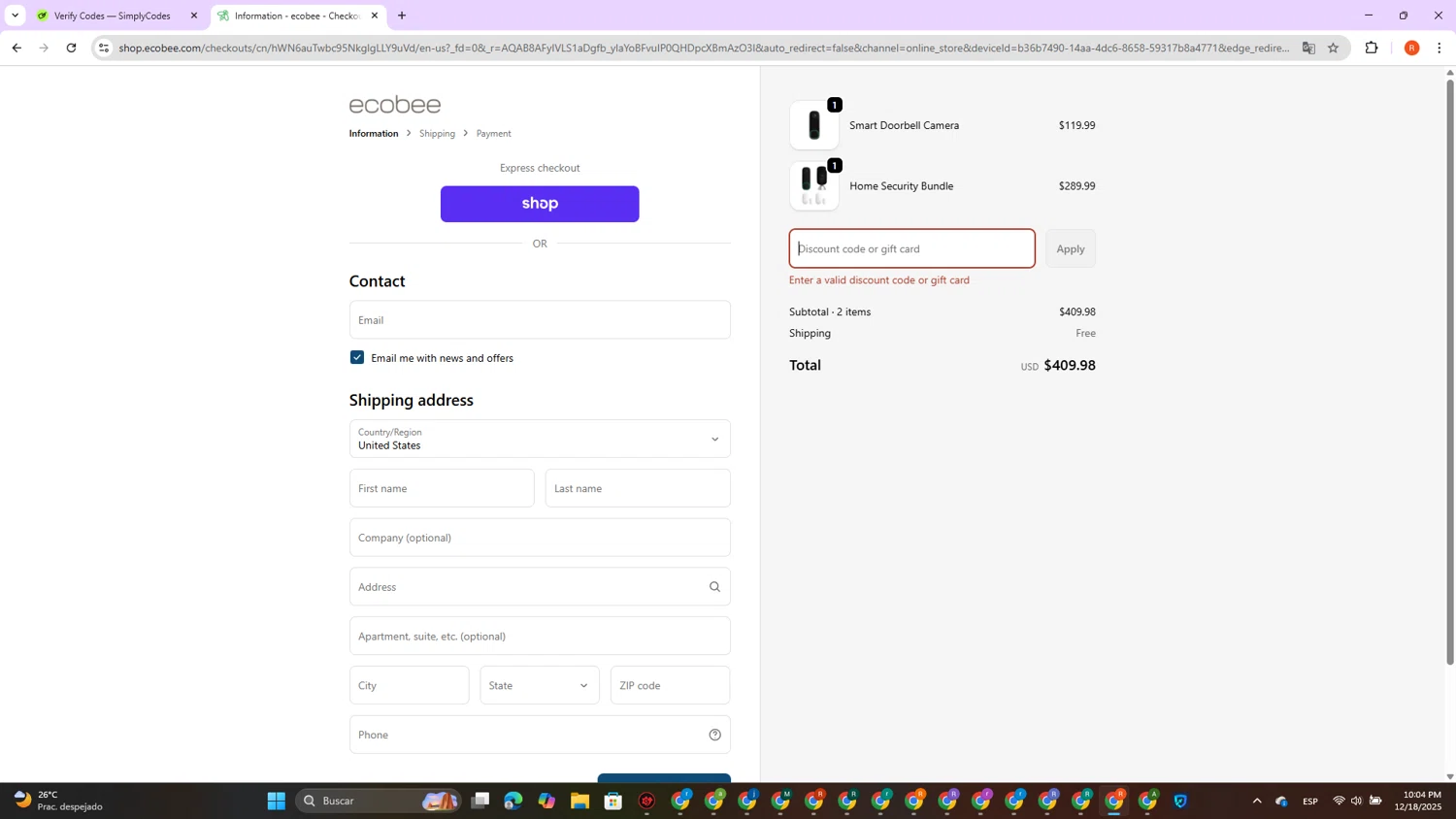
Task: Focus the Last name field
Action: click(x=638, y=488)
